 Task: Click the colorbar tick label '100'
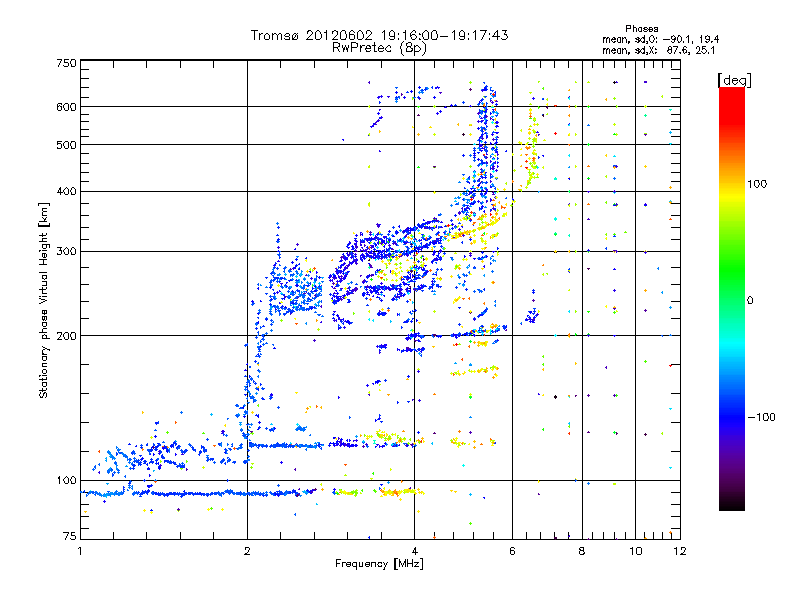757,184
